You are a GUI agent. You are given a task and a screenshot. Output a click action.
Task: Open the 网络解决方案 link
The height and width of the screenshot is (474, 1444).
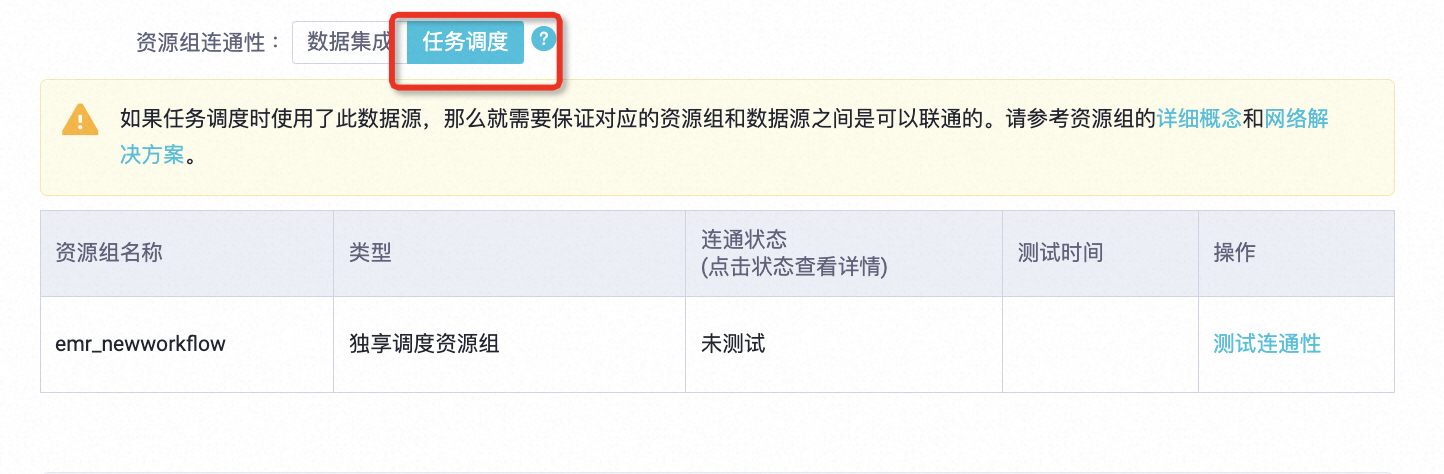click(x=1296, y=119)
